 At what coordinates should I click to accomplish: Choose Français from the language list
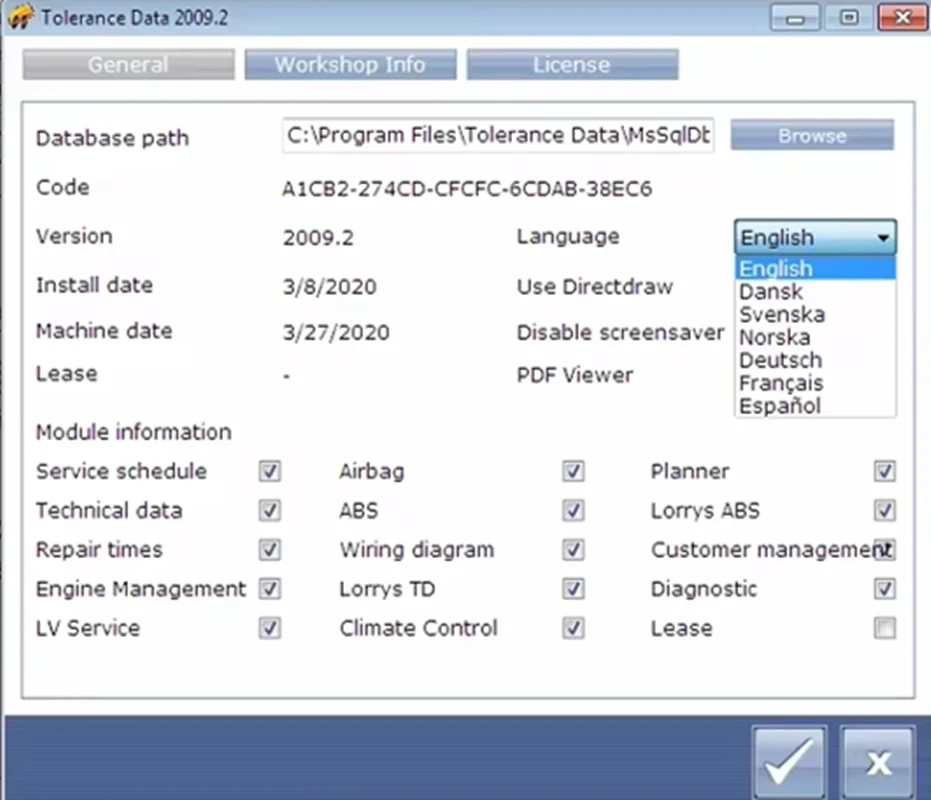pos(815,383)
